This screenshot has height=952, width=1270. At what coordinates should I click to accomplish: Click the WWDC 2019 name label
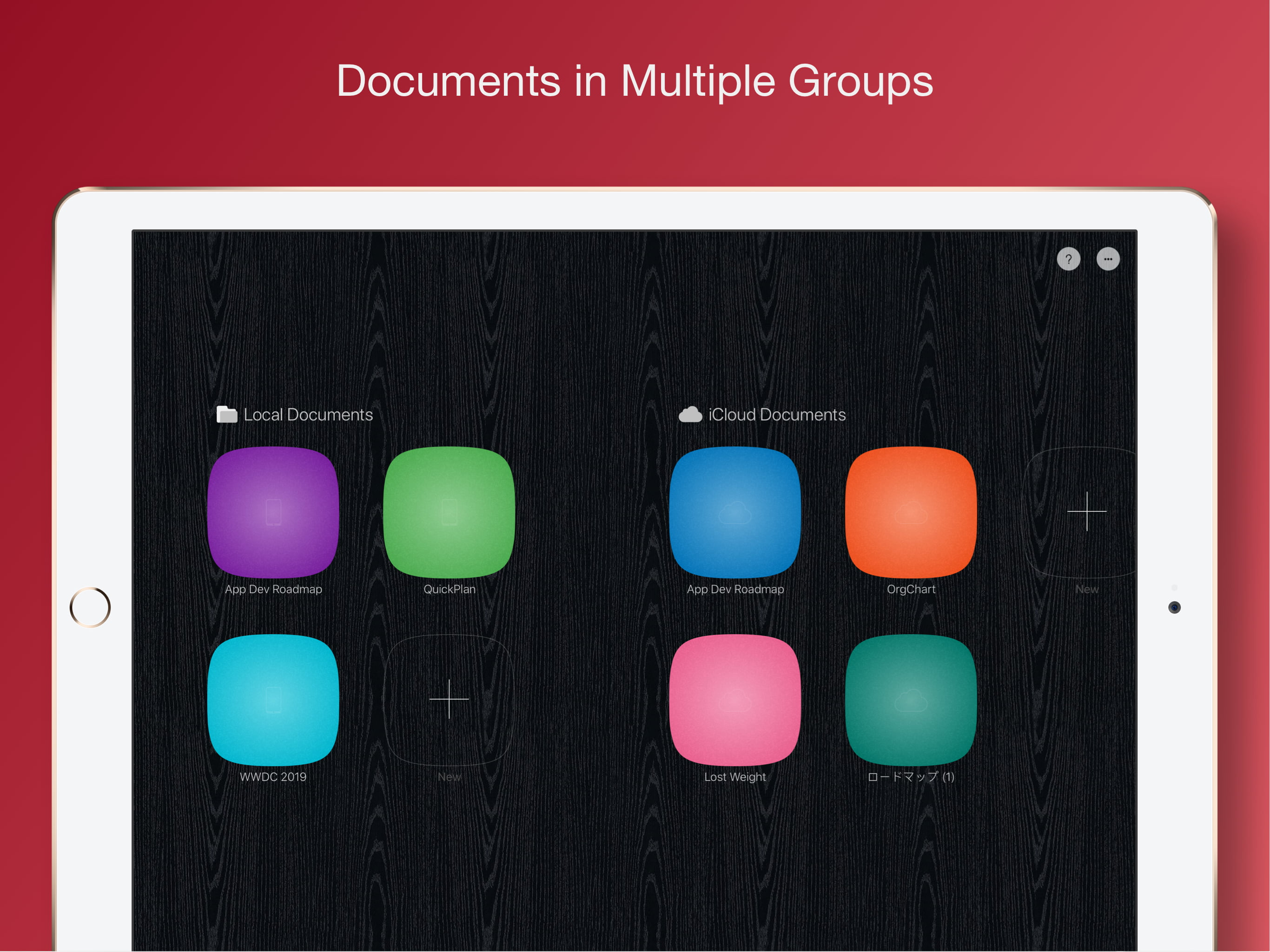pos(273,777)
